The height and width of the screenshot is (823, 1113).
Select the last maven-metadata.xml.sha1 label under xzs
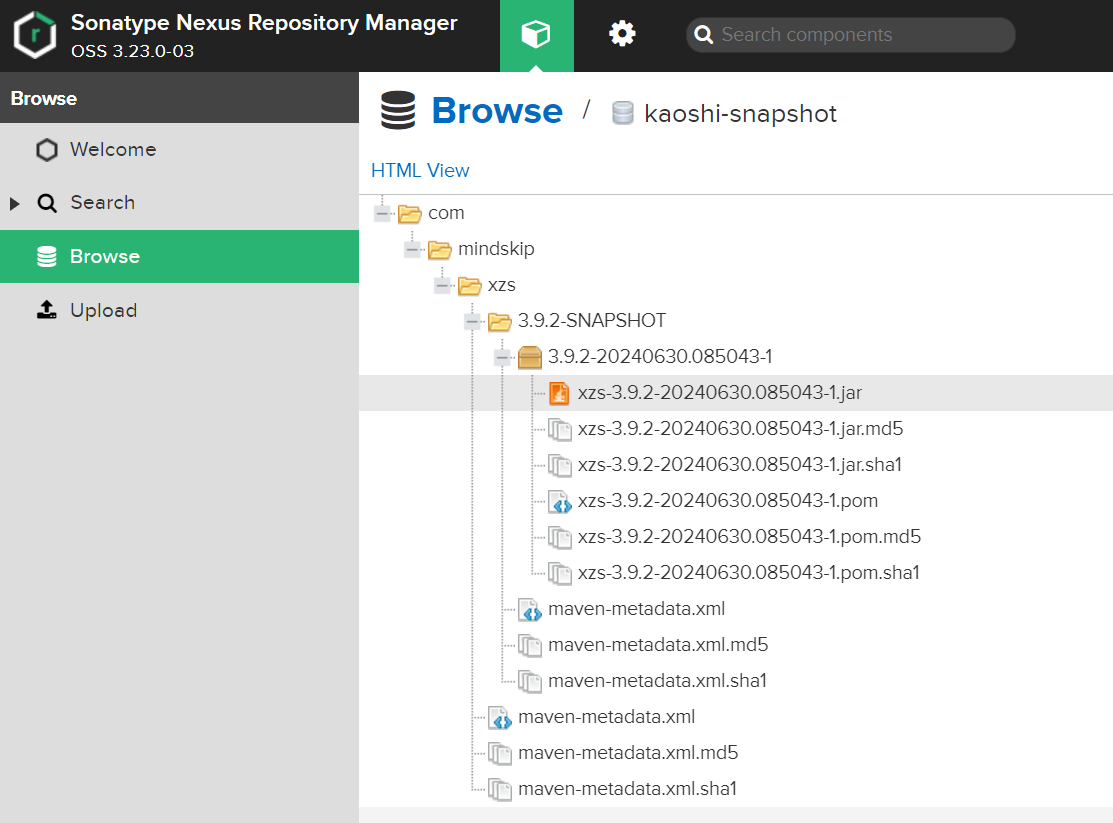(x=627, y=789)
